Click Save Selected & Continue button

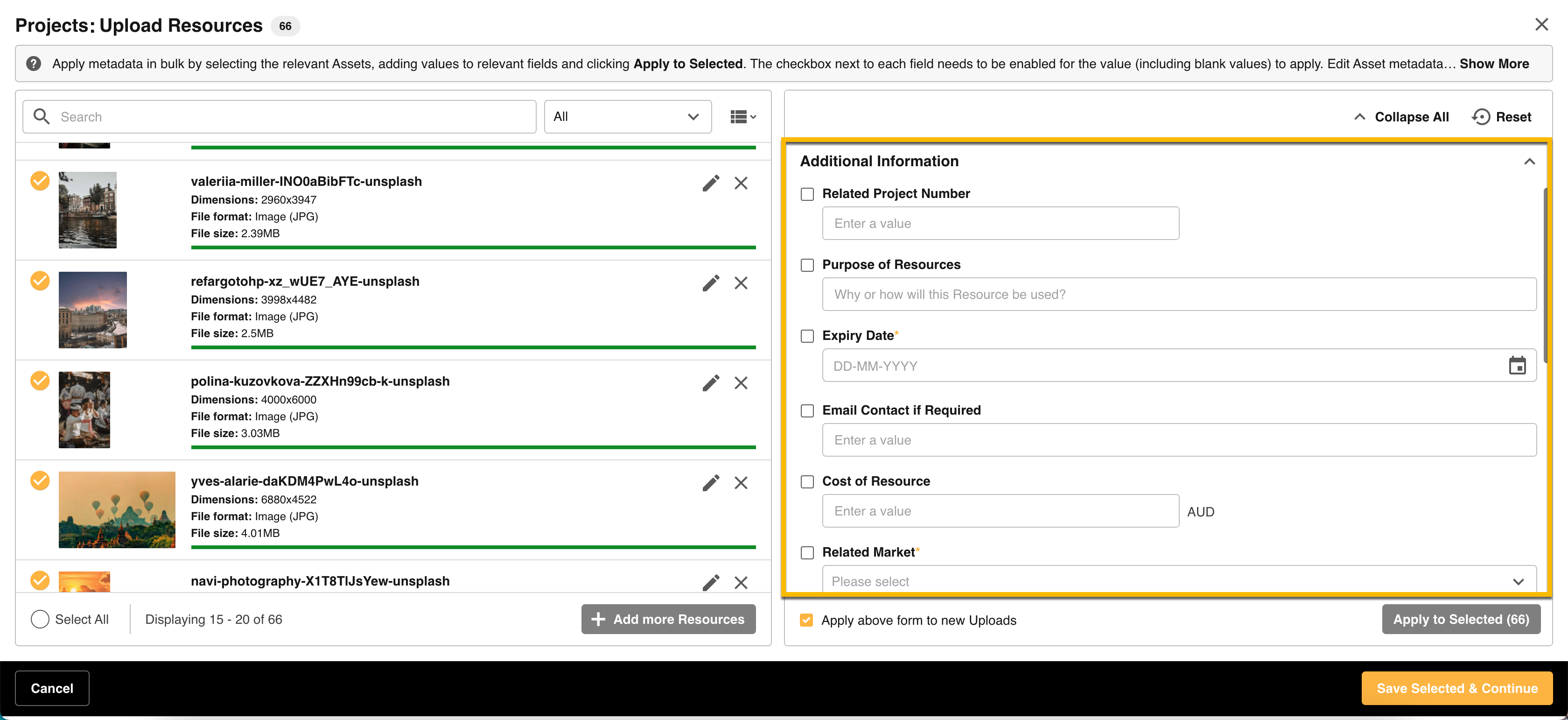click(x=1456, y=688)
